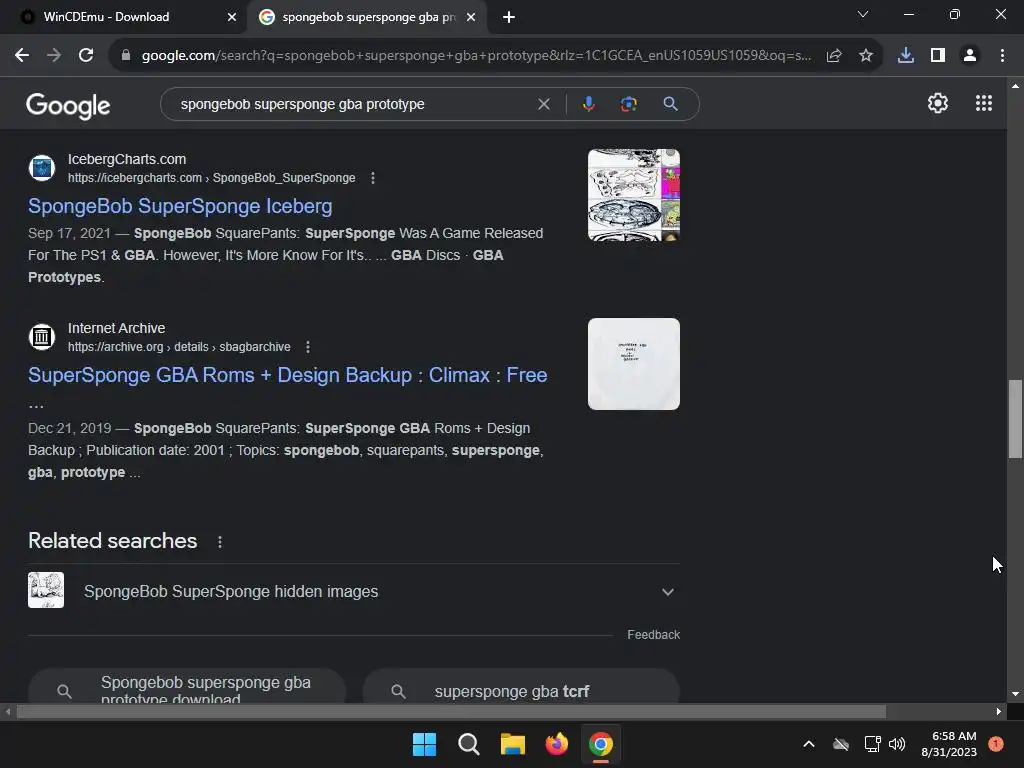Expand SpongeBob SuperSponge hidden images
The width and height of the screenshot is (1024, 768).
coord(667,592)
